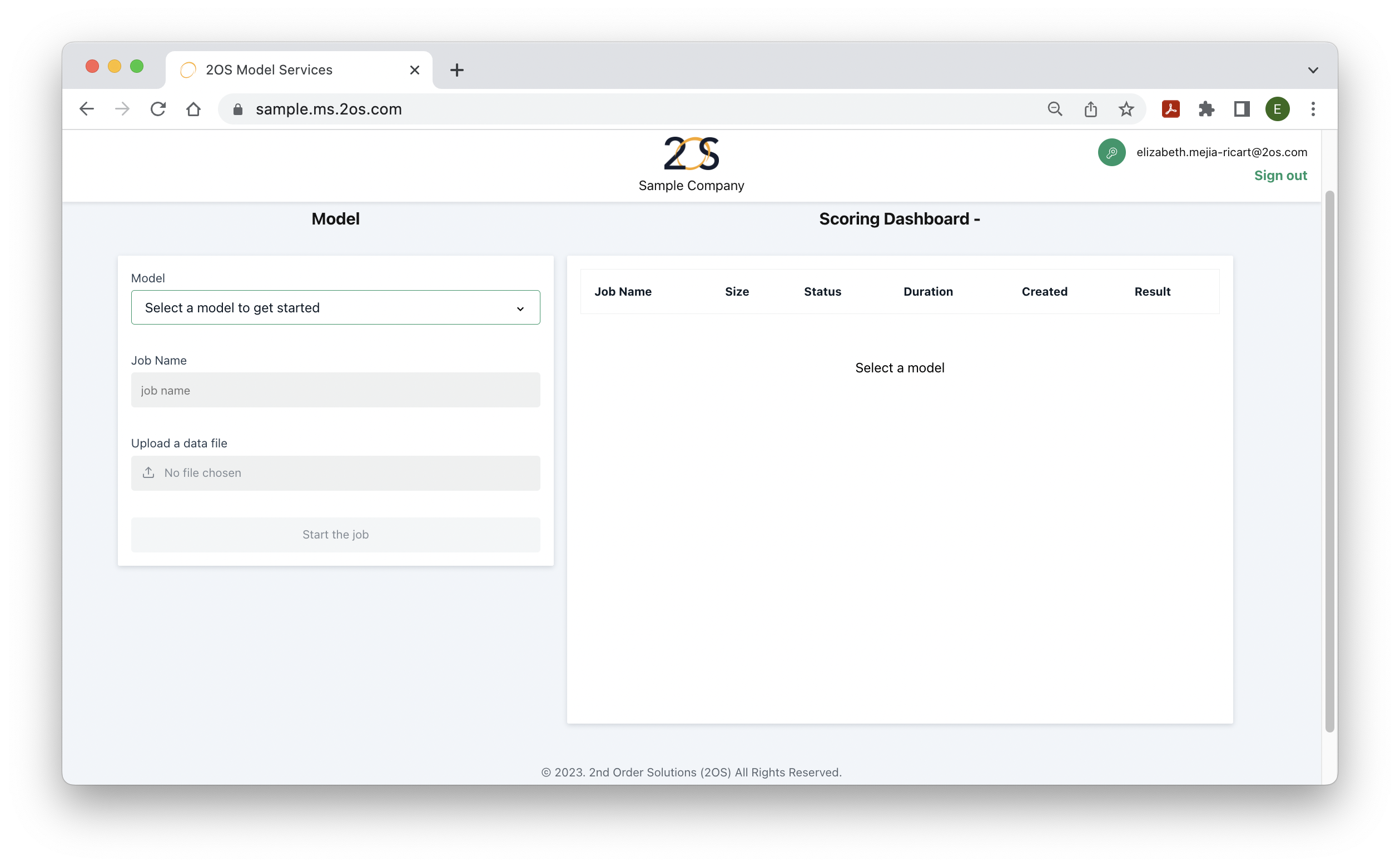Click the green key icon near the email
The width and height of the screenshot is (1400, 867).
coord(1111,152)
